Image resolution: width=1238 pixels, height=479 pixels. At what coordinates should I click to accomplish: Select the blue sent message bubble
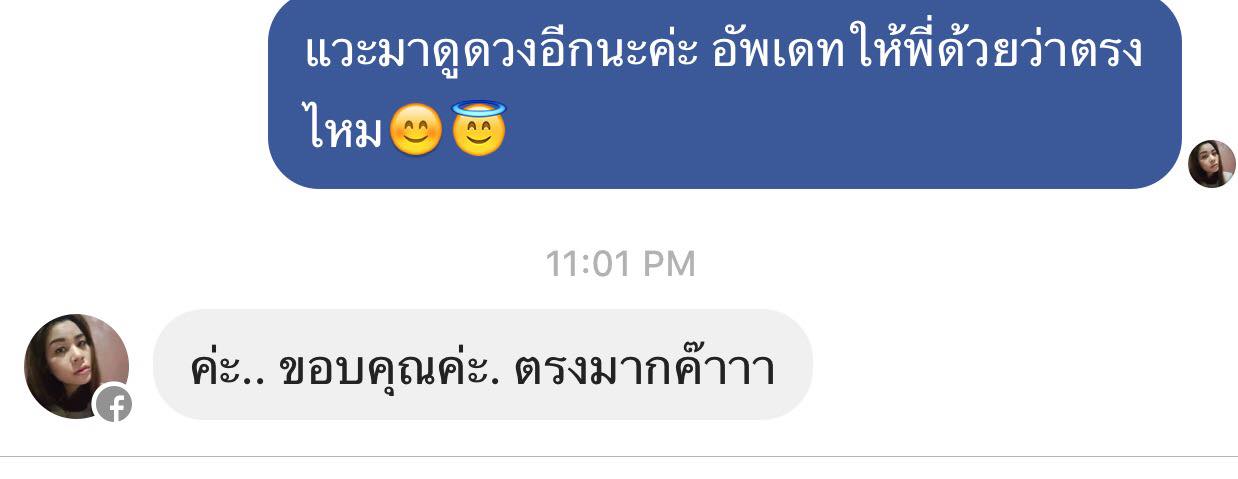(725, 93)
